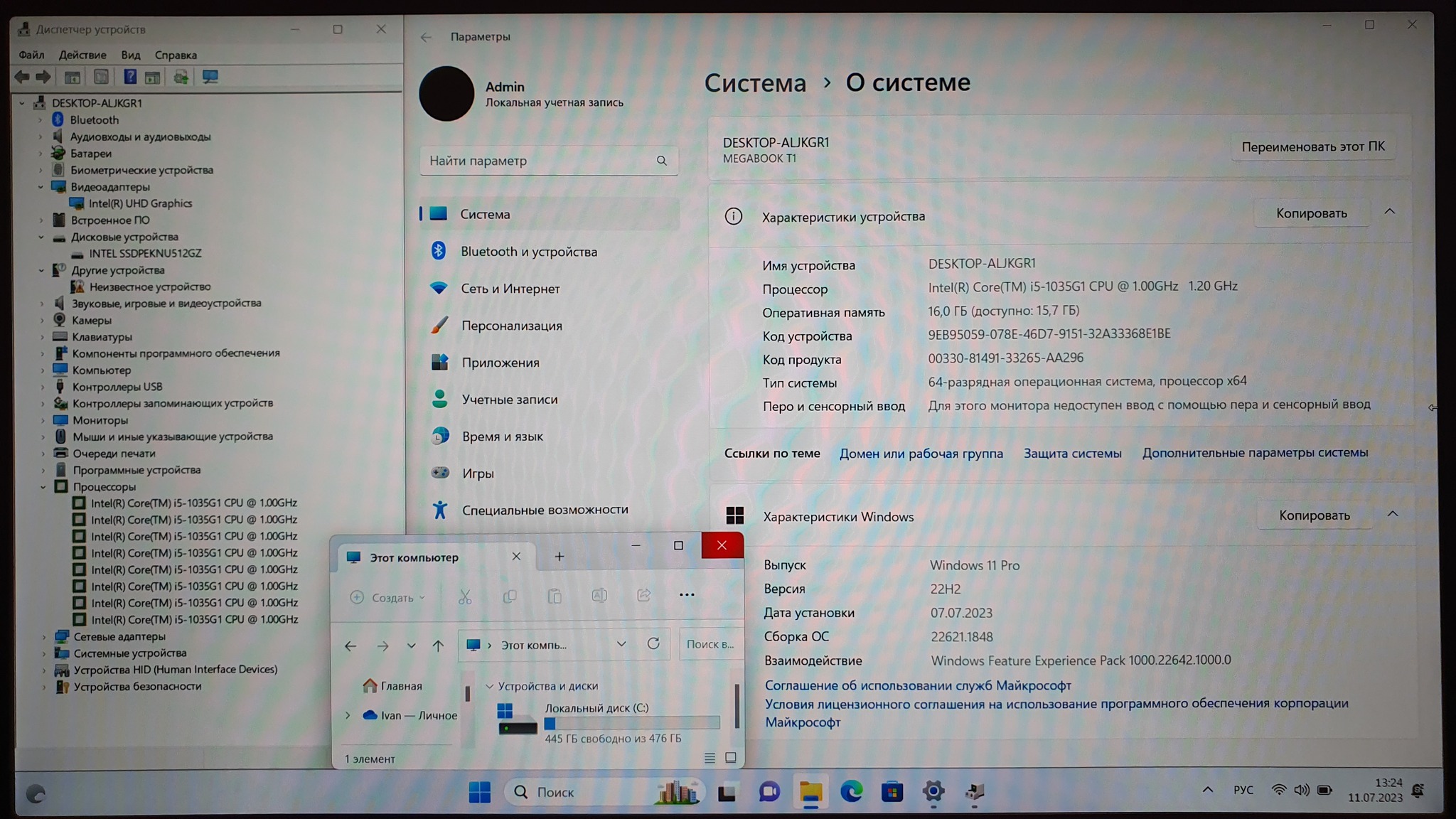Collapse the Процессоры tree node

tap(43, 487)
